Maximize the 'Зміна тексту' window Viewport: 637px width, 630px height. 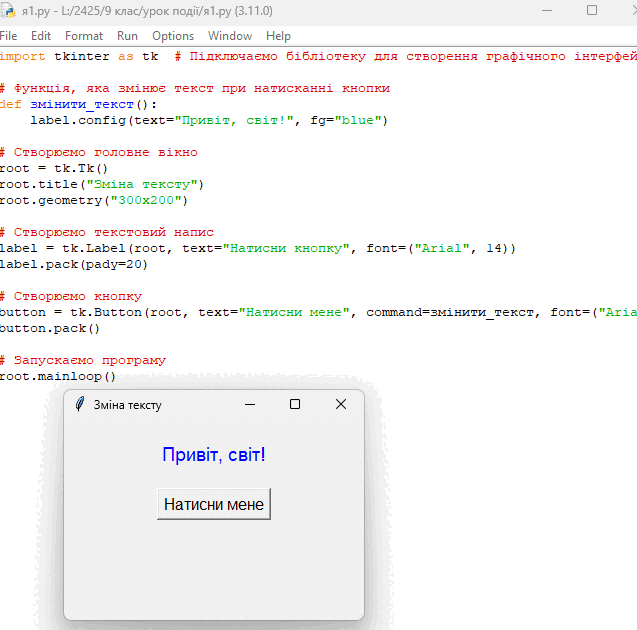[x=295, y=404]
